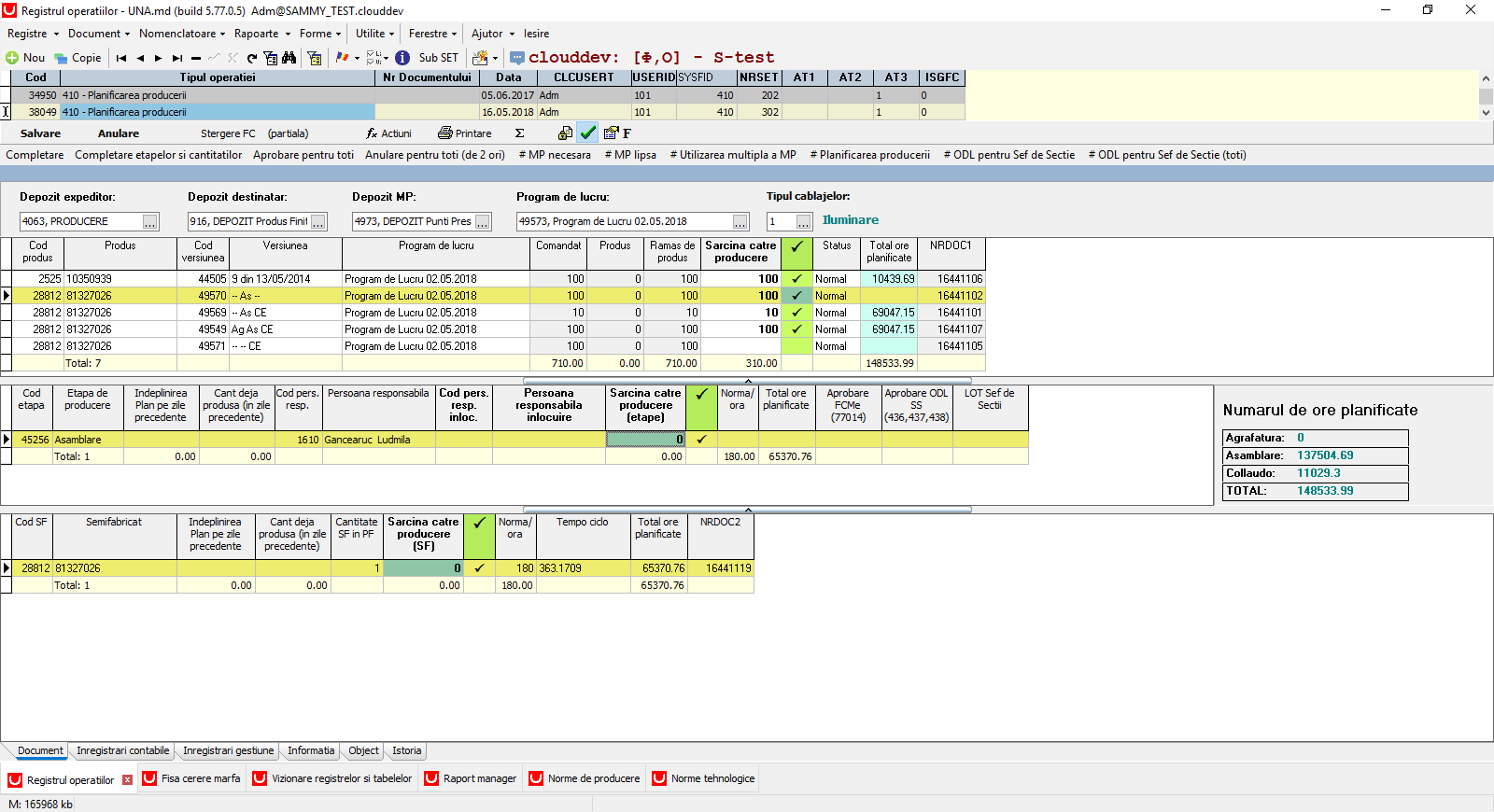Go to the previous record arrow
The height and width of the screenshot is (812, 1494).
140,58
